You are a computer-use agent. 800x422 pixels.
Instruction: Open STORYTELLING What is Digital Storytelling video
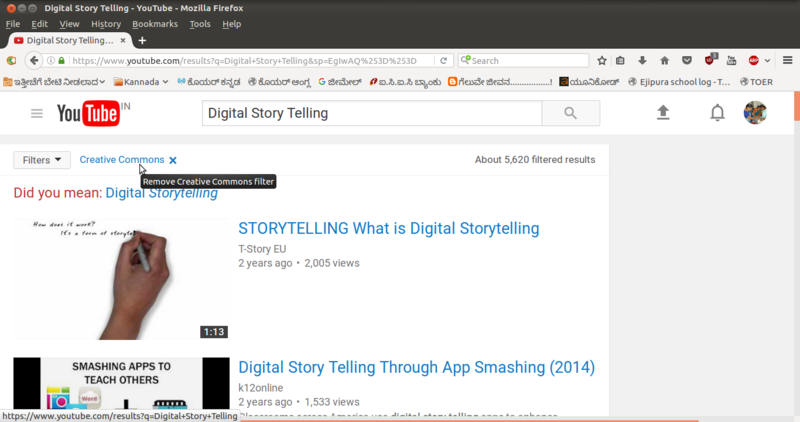(389, 228)
